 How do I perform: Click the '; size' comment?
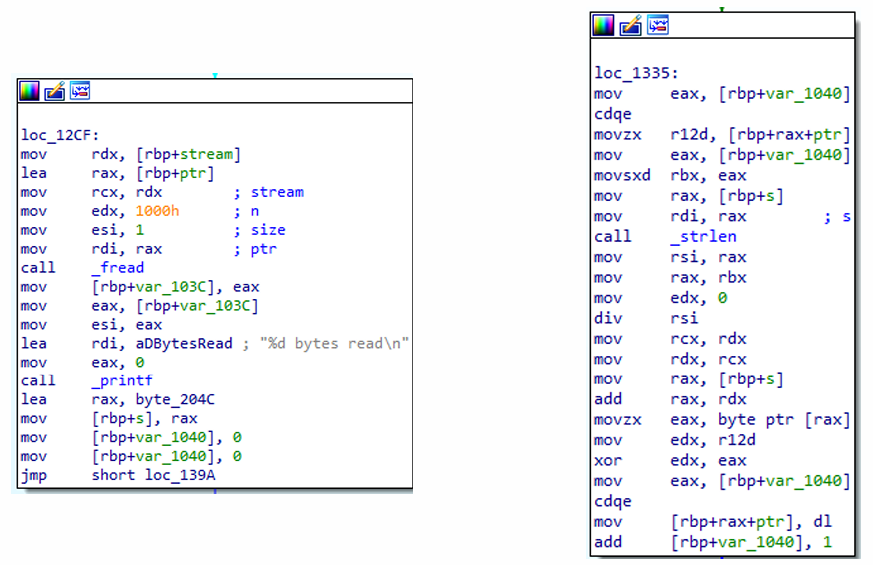[x=259, y=230]
